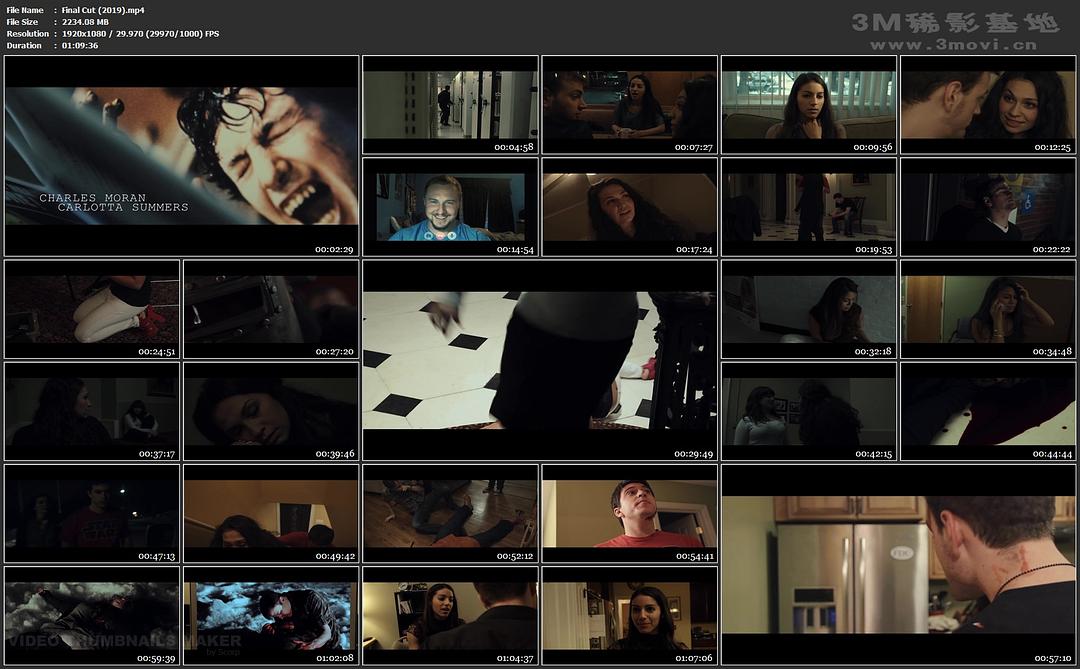
Task: Select the snow scene thumbnail at 01:02:08
Action: pyautogui.click(x=271, y=615)
